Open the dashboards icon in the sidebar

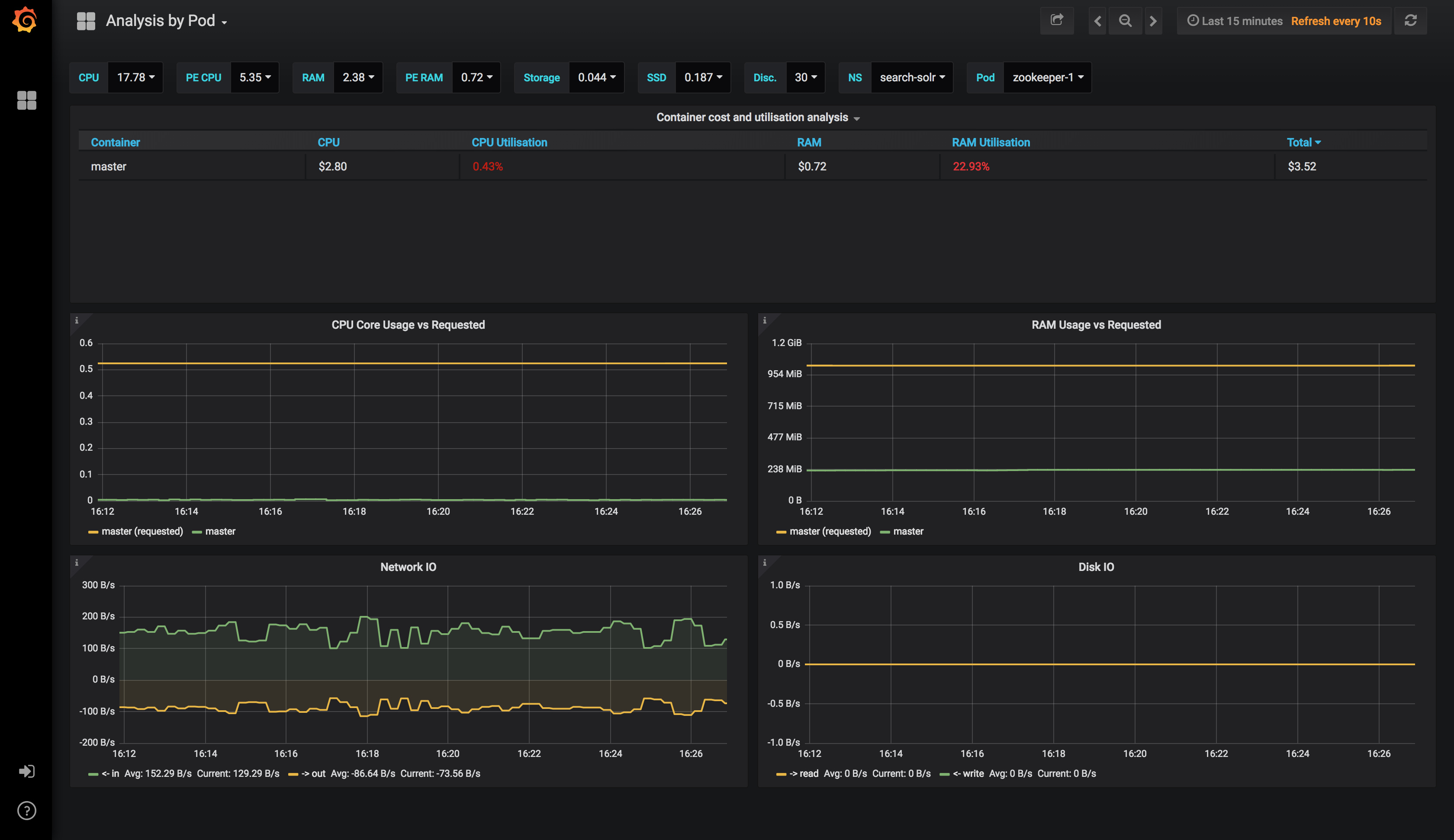(26, 100)
